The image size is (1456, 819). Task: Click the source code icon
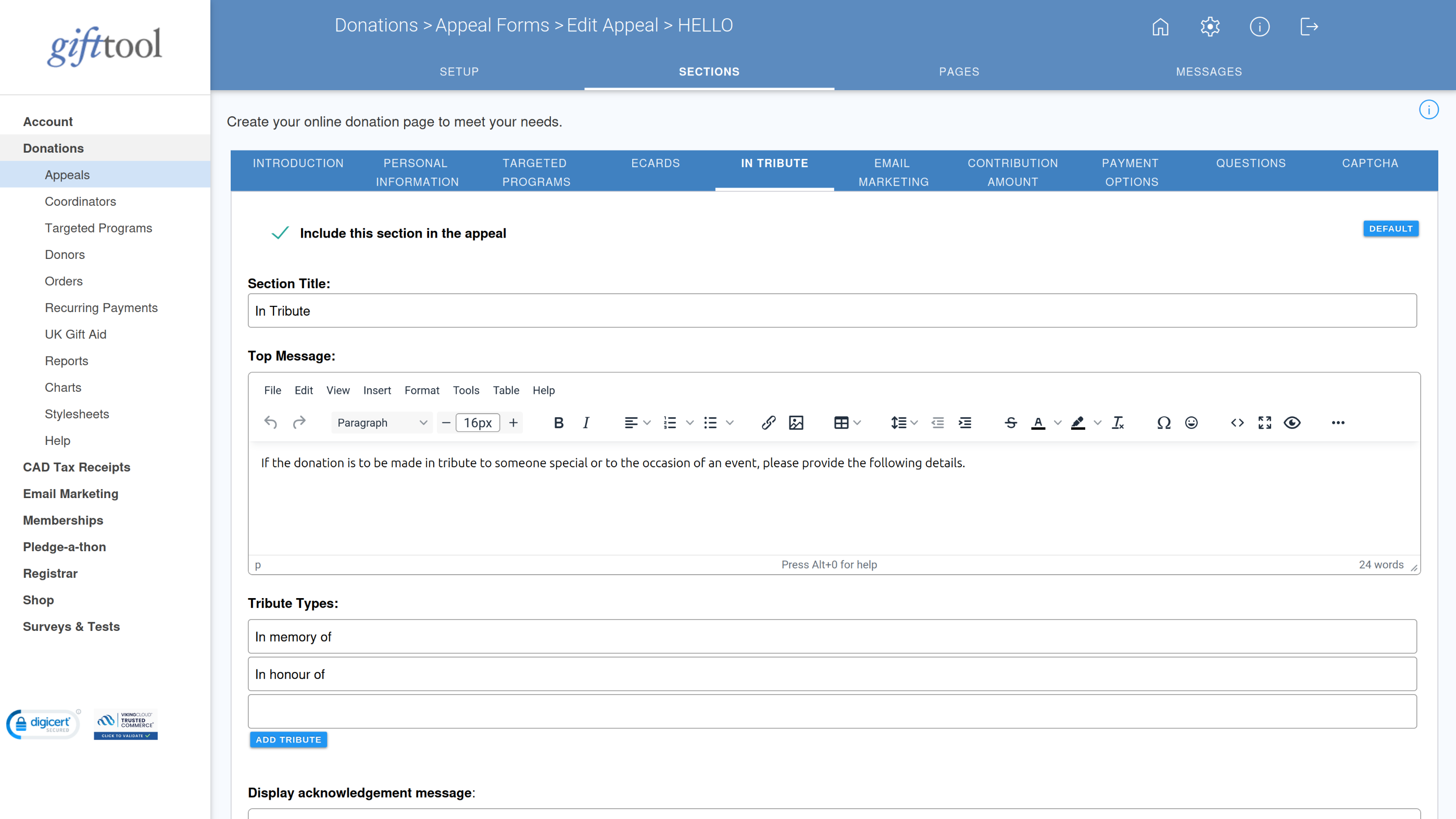[x=1237, y=423]
